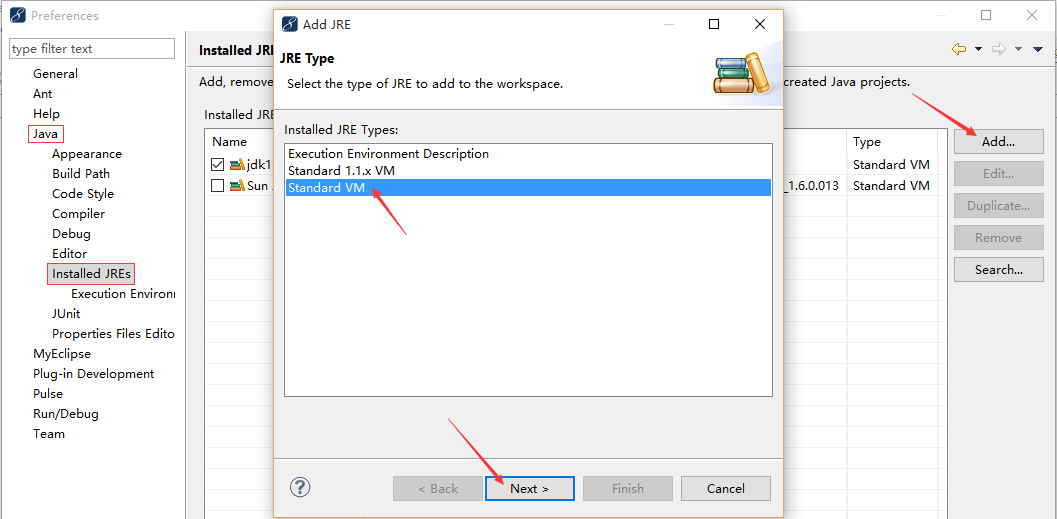Open Compiler preferences

tap(78, 214)
